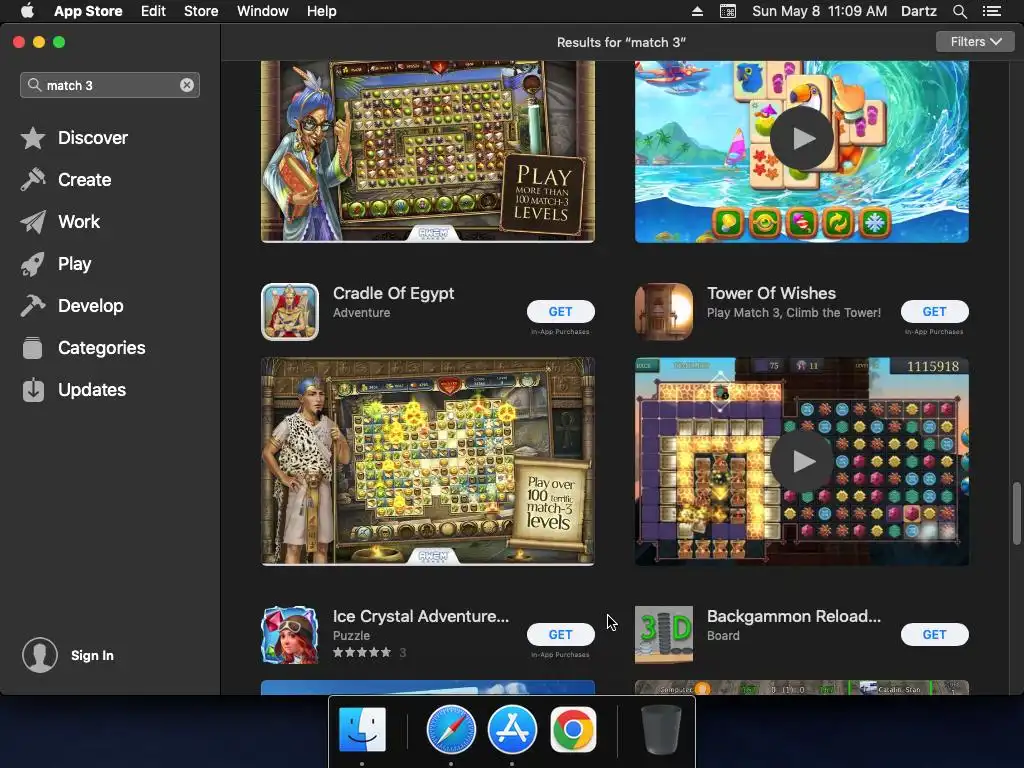
Task: Get Cradle Of Egypt
Action: [560, 312]
